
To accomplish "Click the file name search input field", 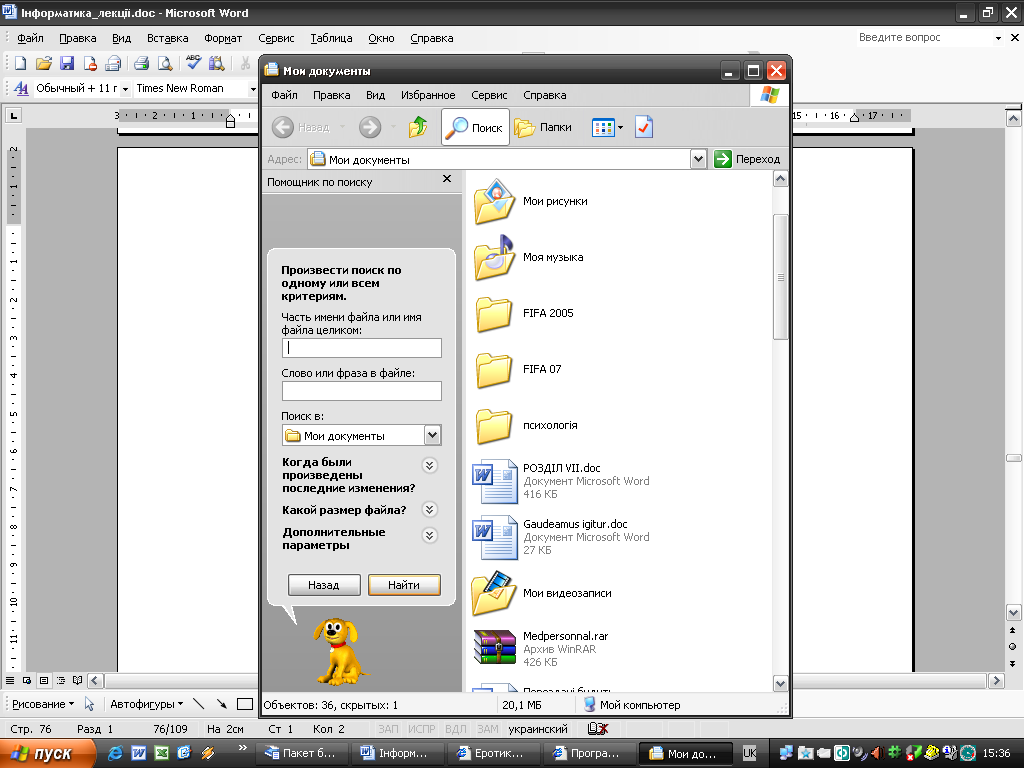I will coord(362,348).
